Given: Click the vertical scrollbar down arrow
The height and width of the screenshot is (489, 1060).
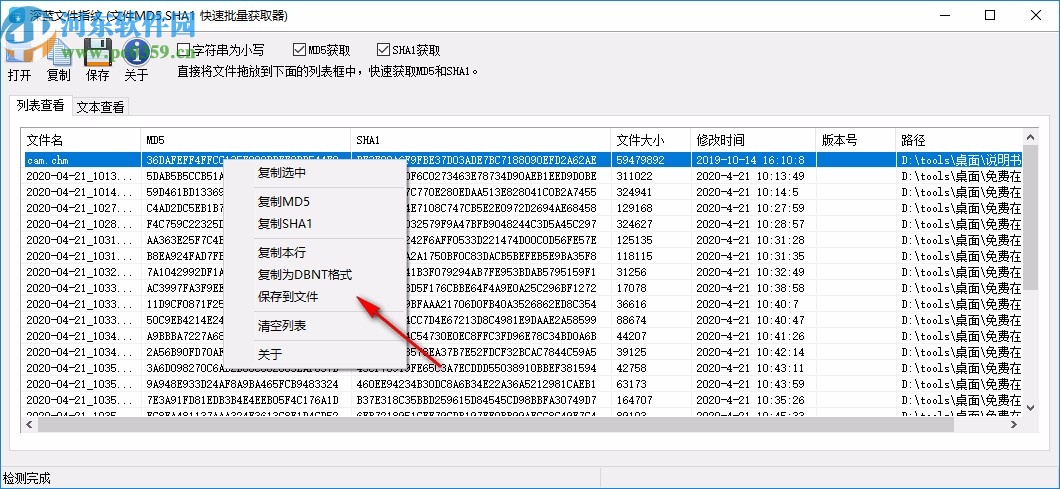Looking at the screenshot, I should point(1030,408).
